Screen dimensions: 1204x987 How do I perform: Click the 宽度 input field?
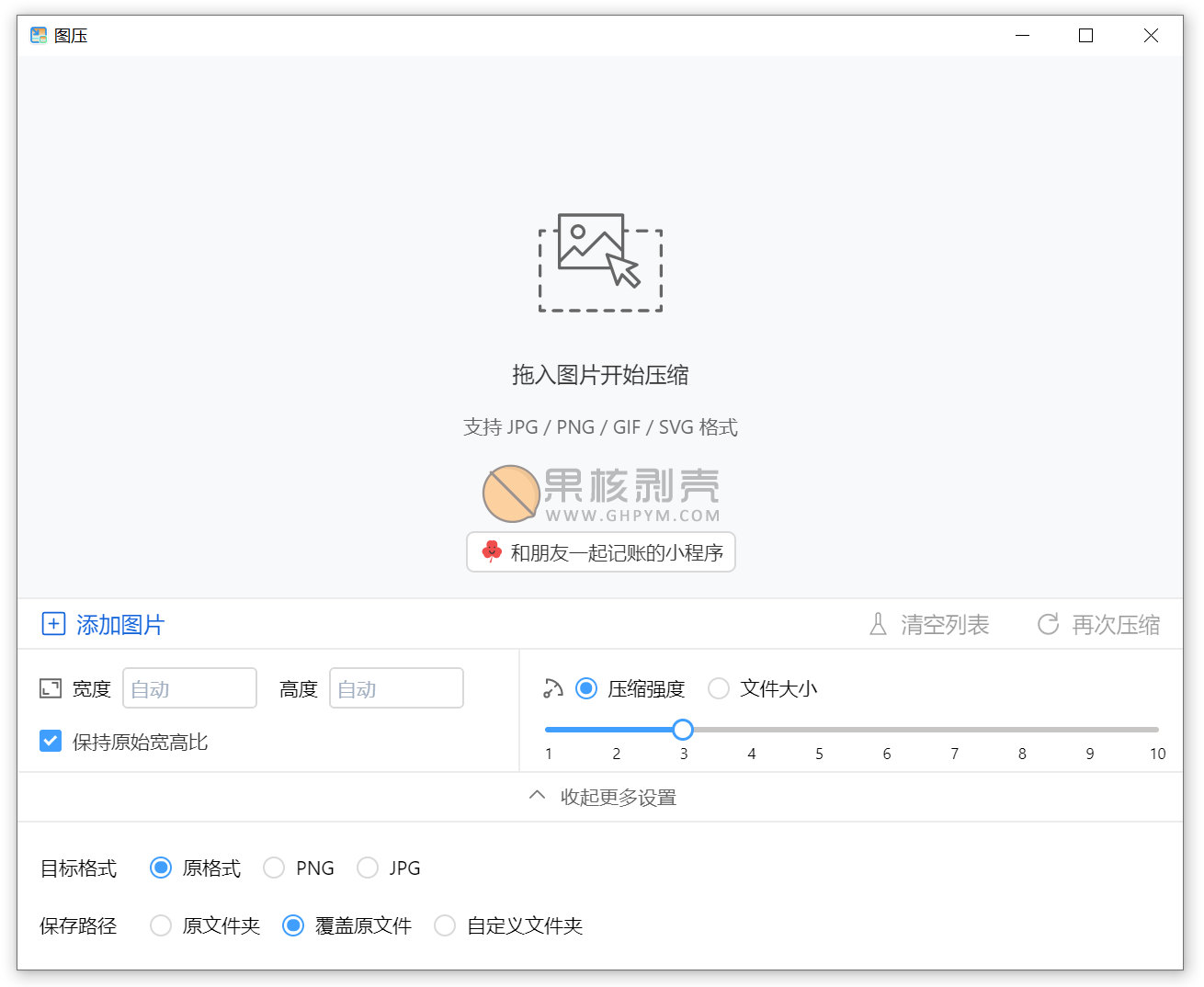(189, 688)
